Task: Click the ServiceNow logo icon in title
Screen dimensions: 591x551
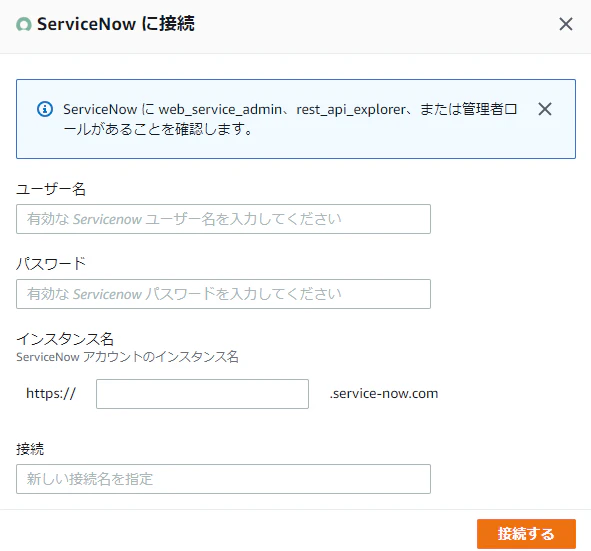Action: coord(24,24)
